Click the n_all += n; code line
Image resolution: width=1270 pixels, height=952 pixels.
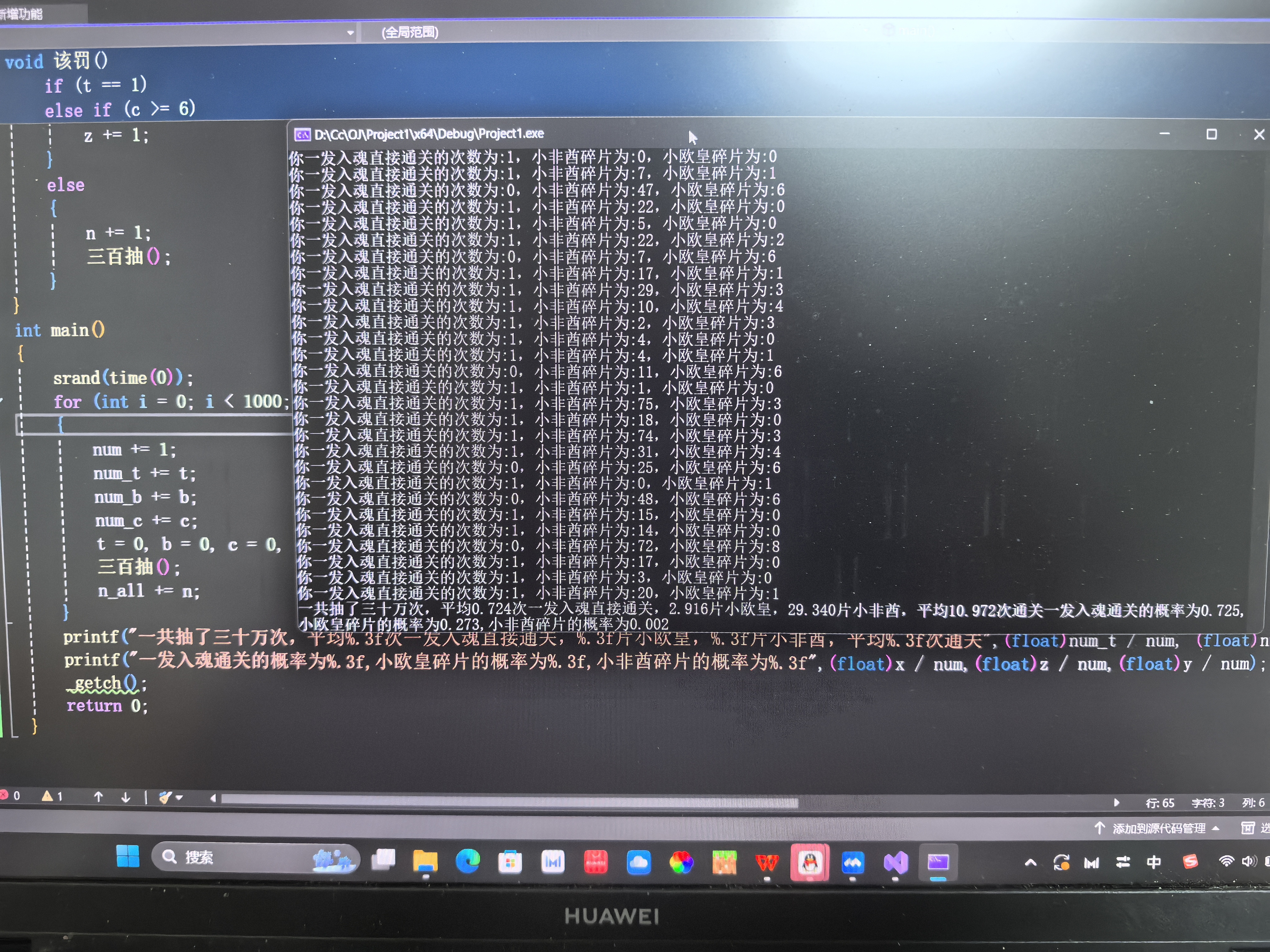(149, 591)
